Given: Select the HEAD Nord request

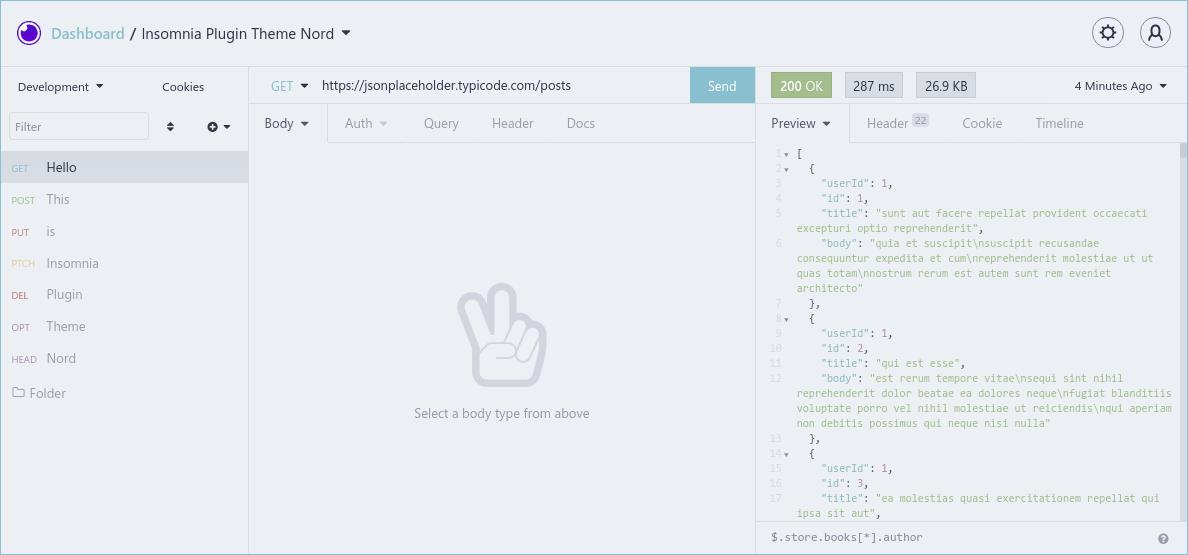Looking at the screenshot, I should [x=124, y=358].
